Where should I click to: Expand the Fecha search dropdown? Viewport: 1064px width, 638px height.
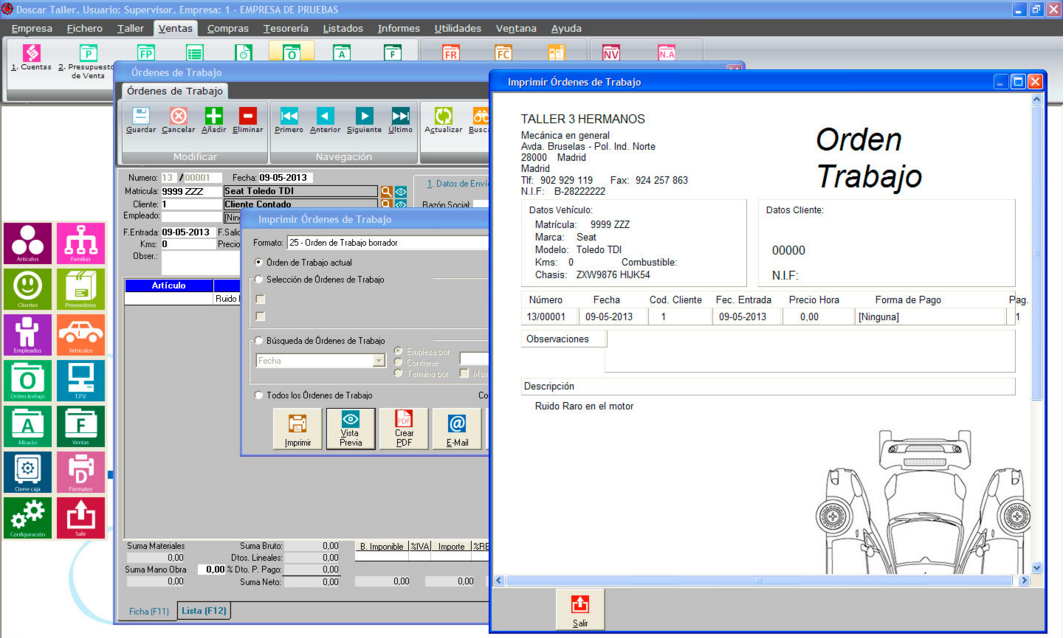tap(378, 361)
